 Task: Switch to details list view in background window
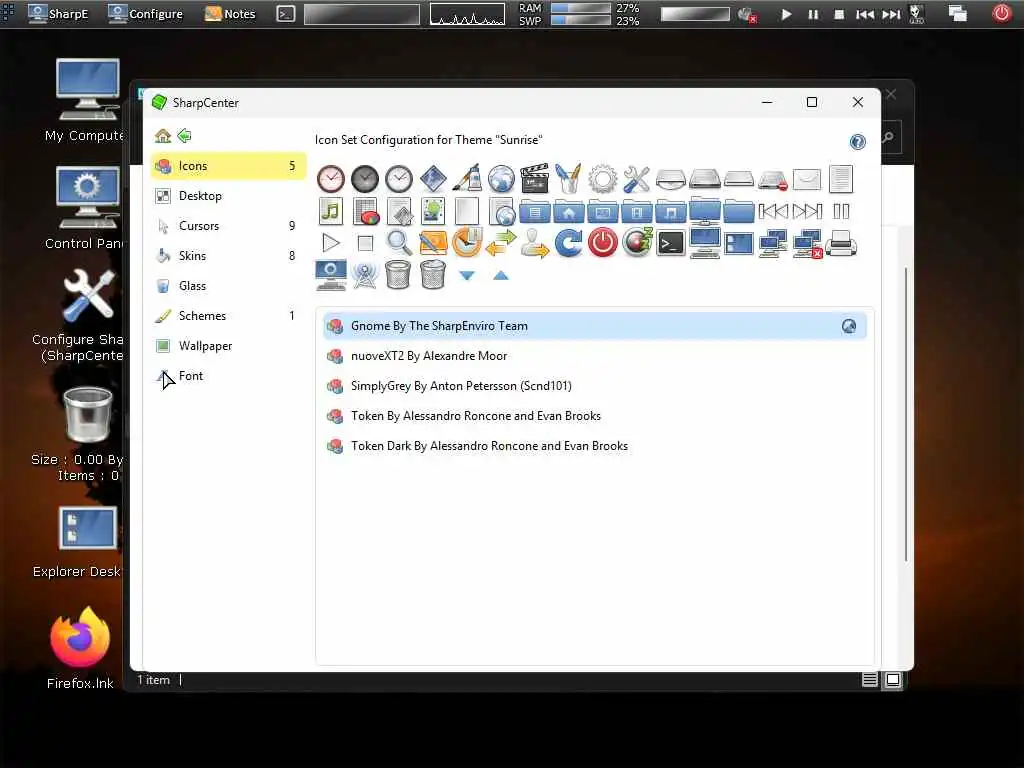pyautogui.click(x=869, y=680)
